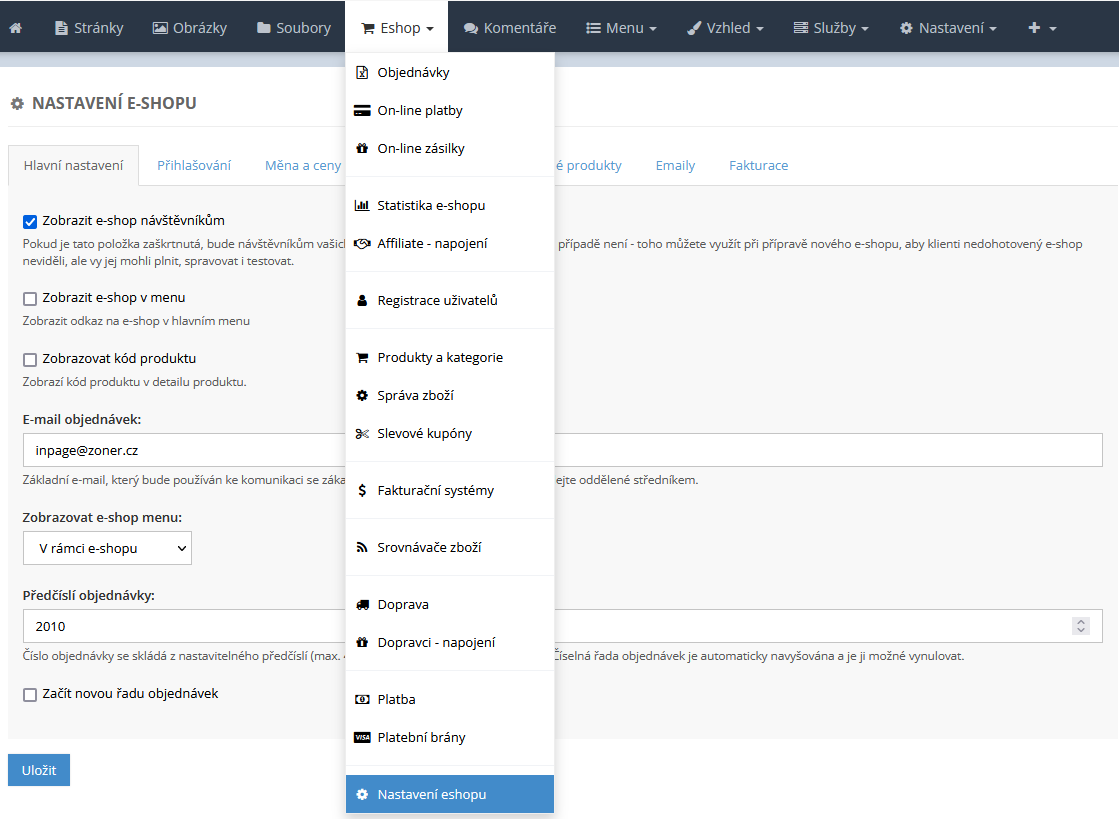Viewport: 1119px width, 819px height.
Task: Click the Předčíslí objednávky number stepper
Action: point(1080,626)
